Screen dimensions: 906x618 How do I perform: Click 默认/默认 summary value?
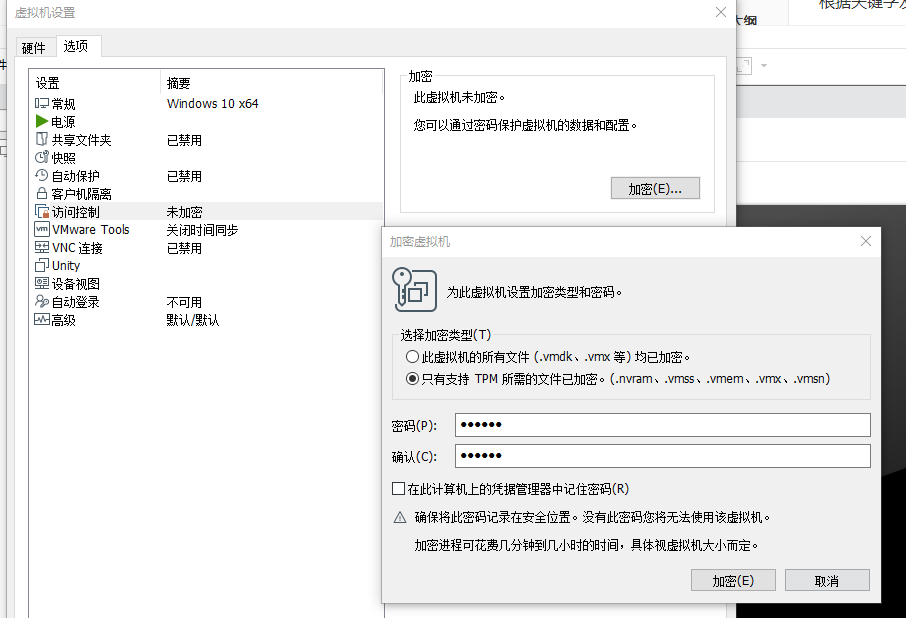coord(193,320)
